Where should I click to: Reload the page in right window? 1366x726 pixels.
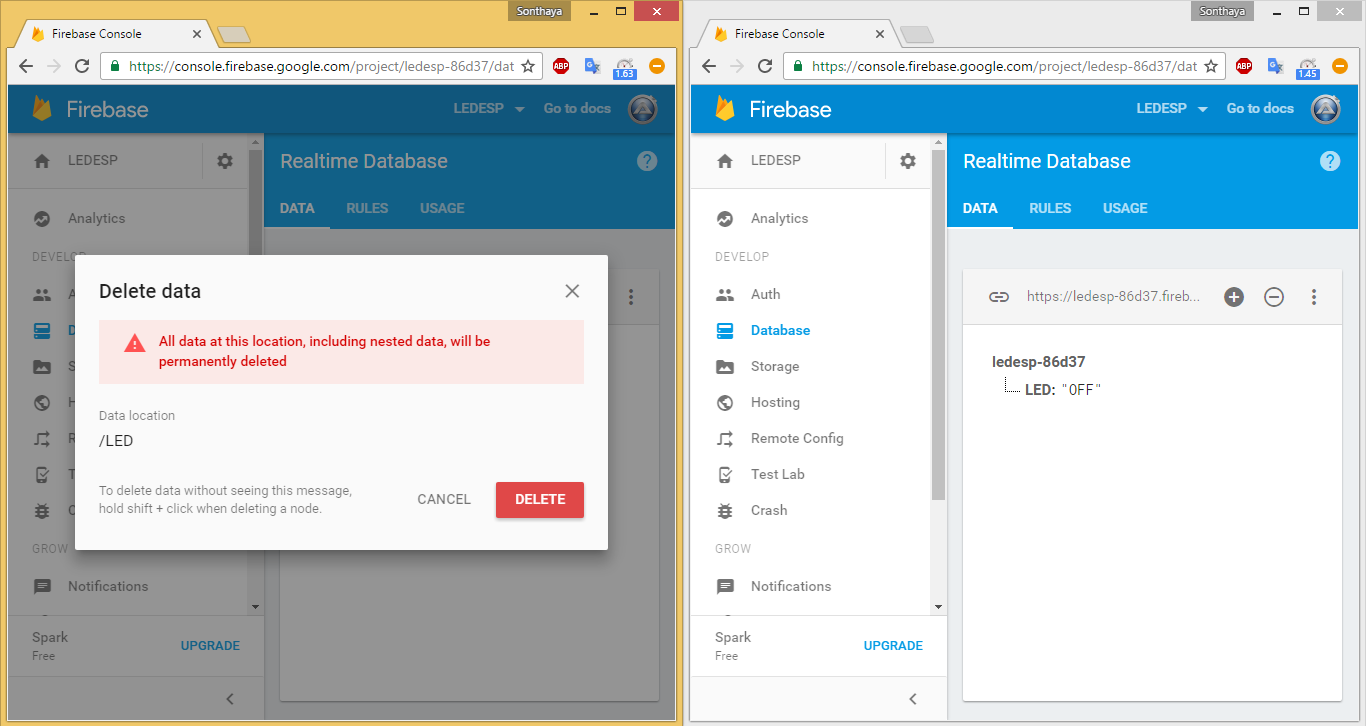tap(765, 66)
